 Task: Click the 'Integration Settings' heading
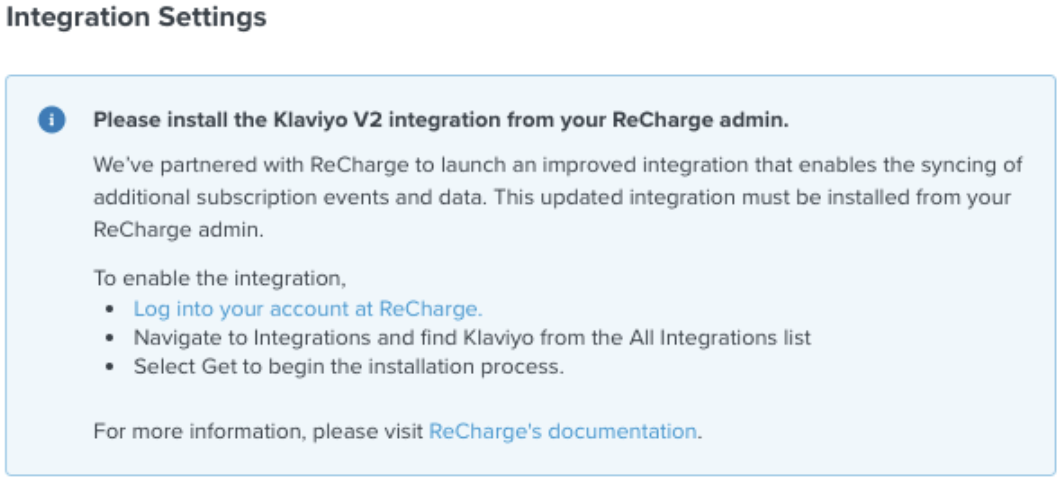tap(136, 18)
